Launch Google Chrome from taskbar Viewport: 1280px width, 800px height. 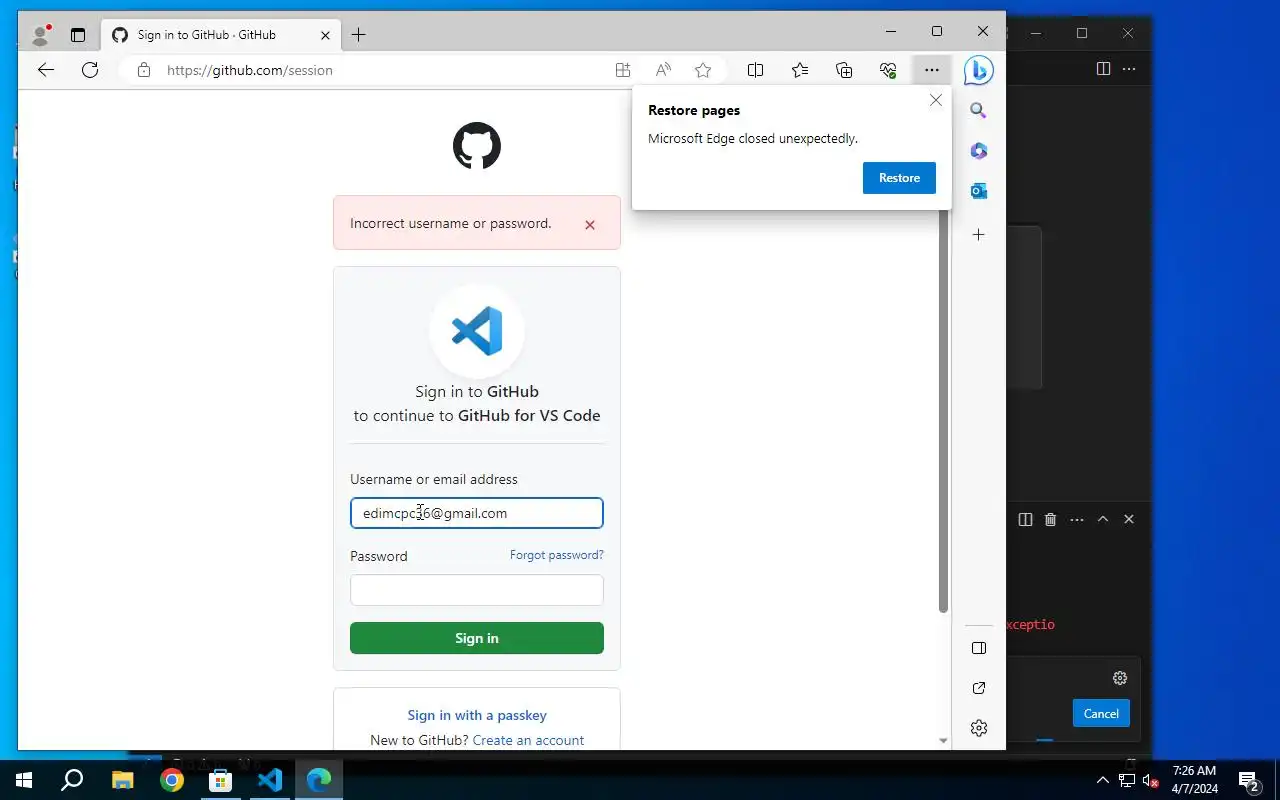(172, 780)
